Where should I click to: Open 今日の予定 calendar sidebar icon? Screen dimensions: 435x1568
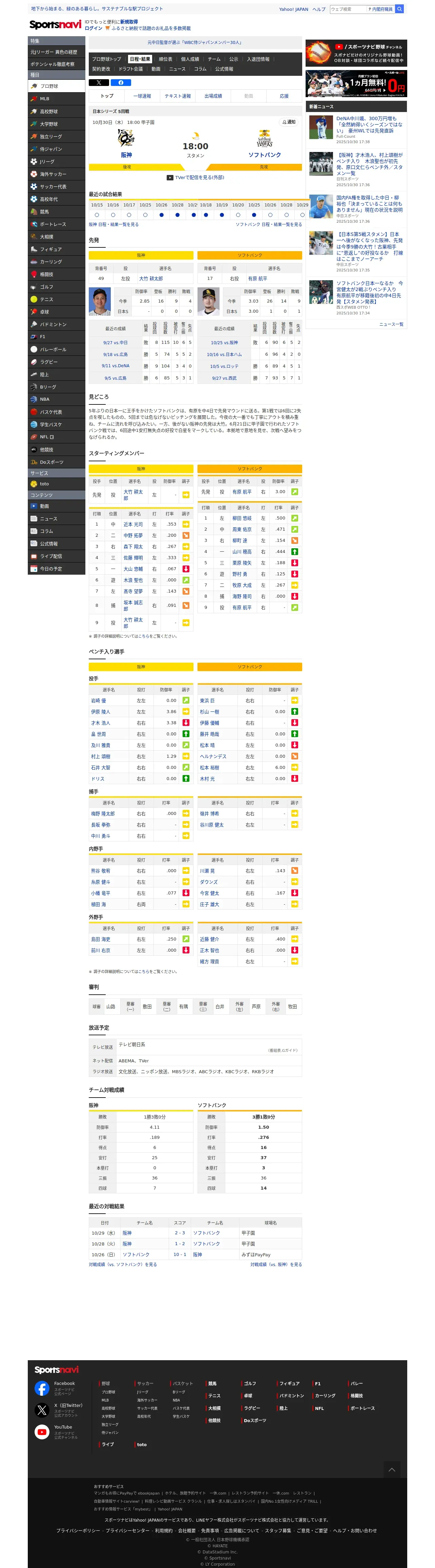[x=34, y=569]
